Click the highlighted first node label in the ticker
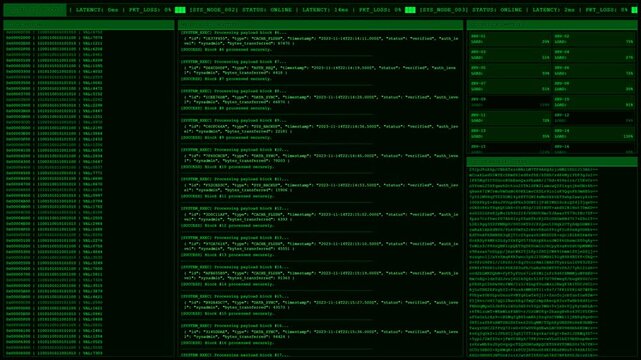 [35, 10]
